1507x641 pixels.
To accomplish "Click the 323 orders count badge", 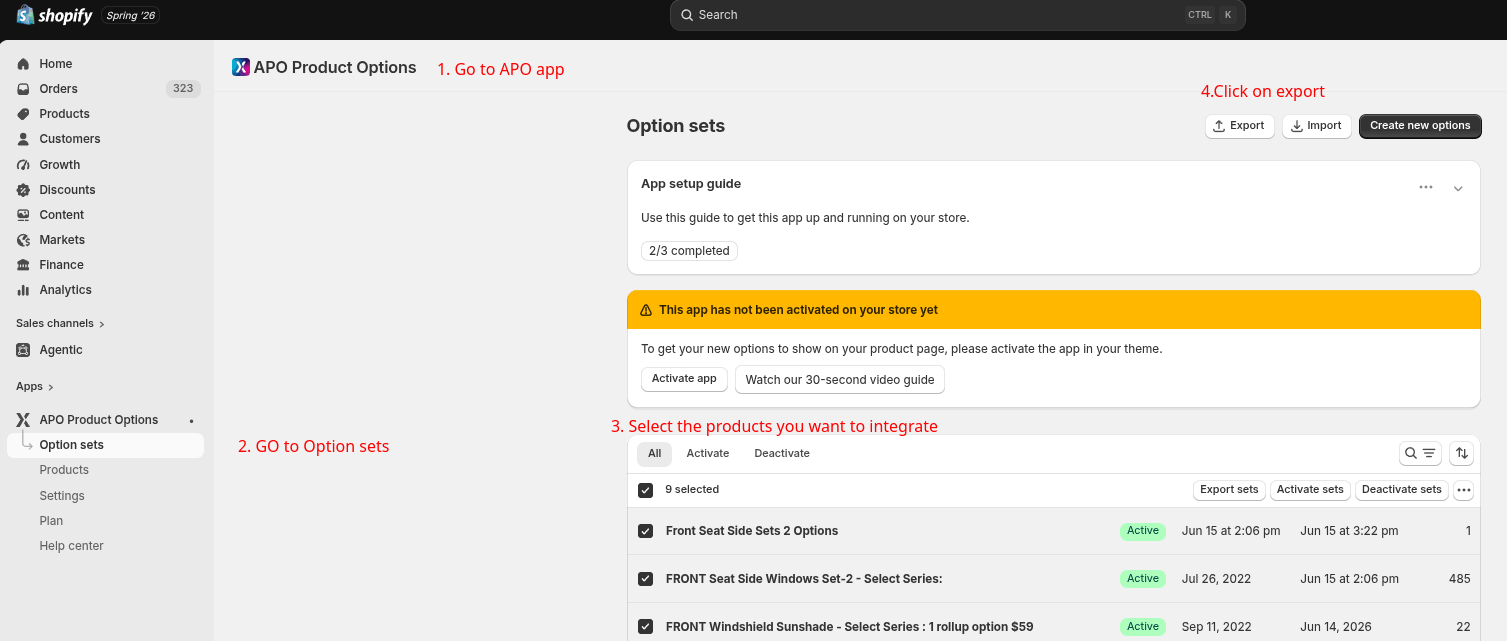I will point(183,89).
